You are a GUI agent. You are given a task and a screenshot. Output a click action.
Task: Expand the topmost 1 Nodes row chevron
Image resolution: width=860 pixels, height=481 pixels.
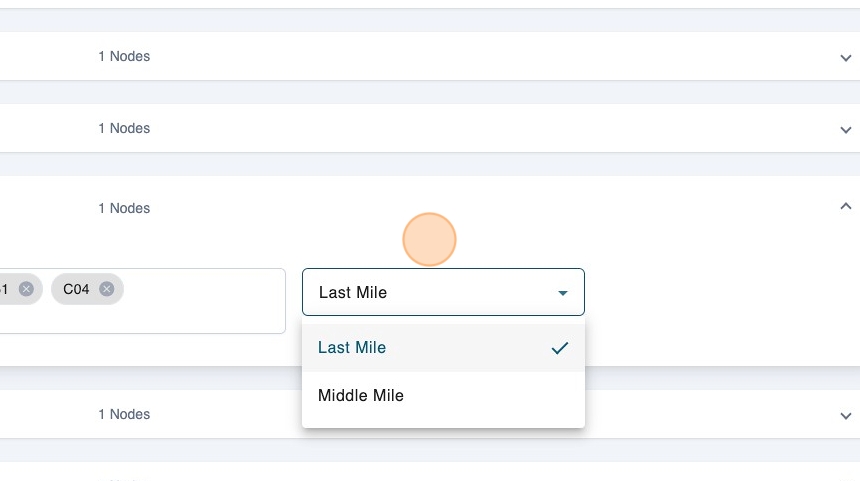tap(846, 58)
